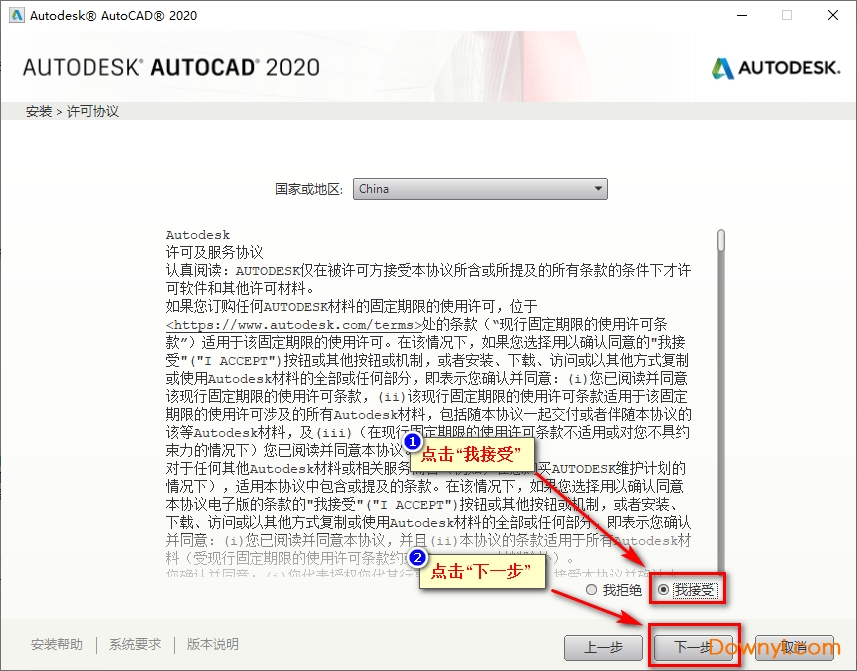Open the 国家或地区 country dropdown

[x=479, y=189]
